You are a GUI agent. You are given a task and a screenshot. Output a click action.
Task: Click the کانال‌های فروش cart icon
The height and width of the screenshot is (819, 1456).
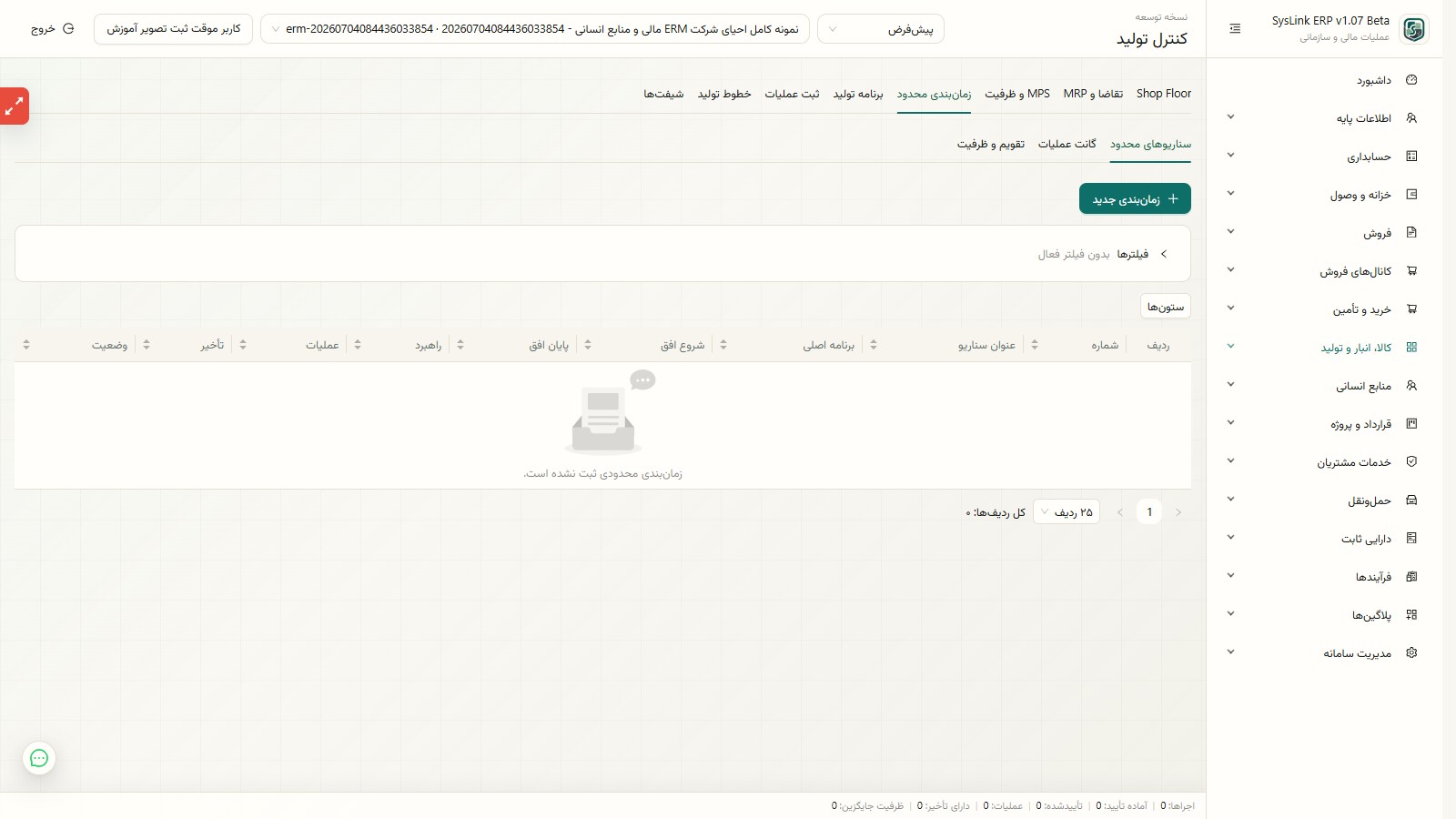pyautogui.click(x=1411, y=271)
